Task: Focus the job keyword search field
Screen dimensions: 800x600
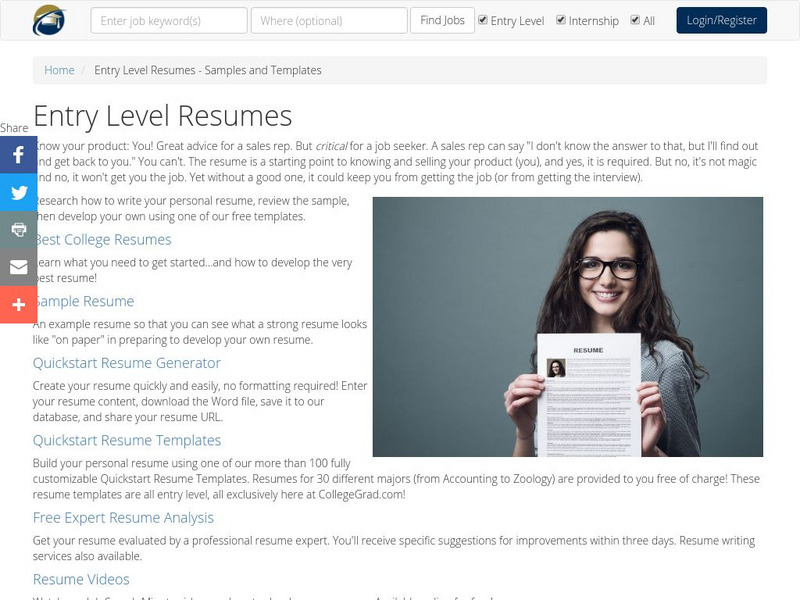Action: 169,20
